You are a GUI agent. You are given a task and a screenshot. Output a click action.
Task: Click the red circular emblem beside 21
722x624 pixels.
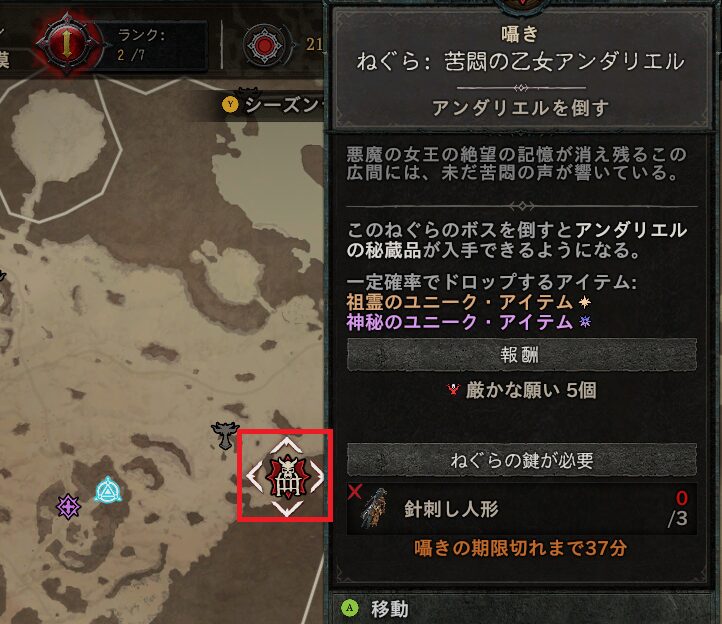[x=264, y=45]
